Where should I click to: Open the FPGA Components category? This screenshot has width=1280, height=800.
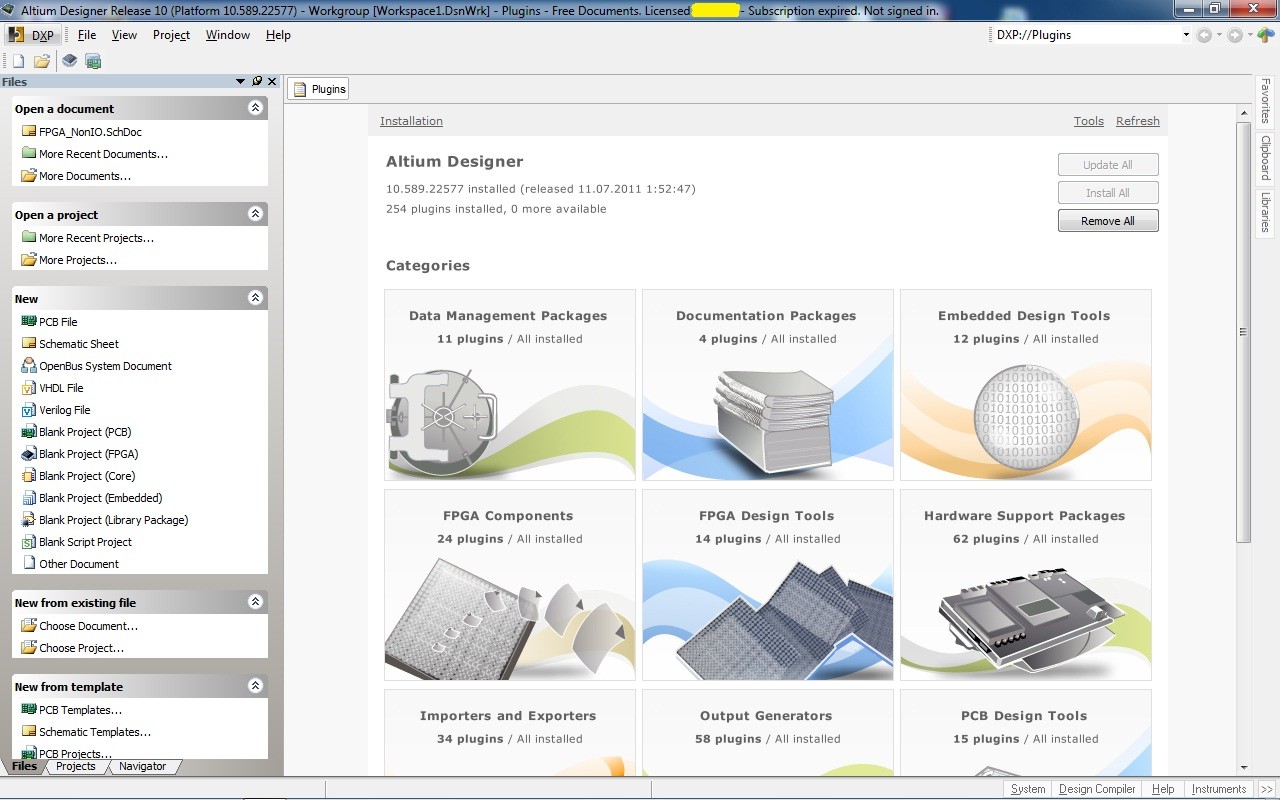[510, 585]
